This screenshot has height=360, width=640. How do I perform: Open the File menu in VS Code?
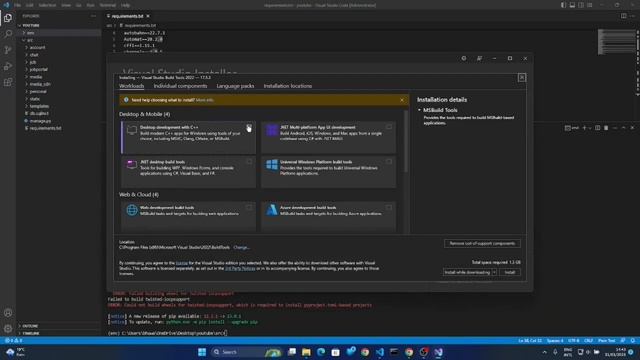point(18,5)
